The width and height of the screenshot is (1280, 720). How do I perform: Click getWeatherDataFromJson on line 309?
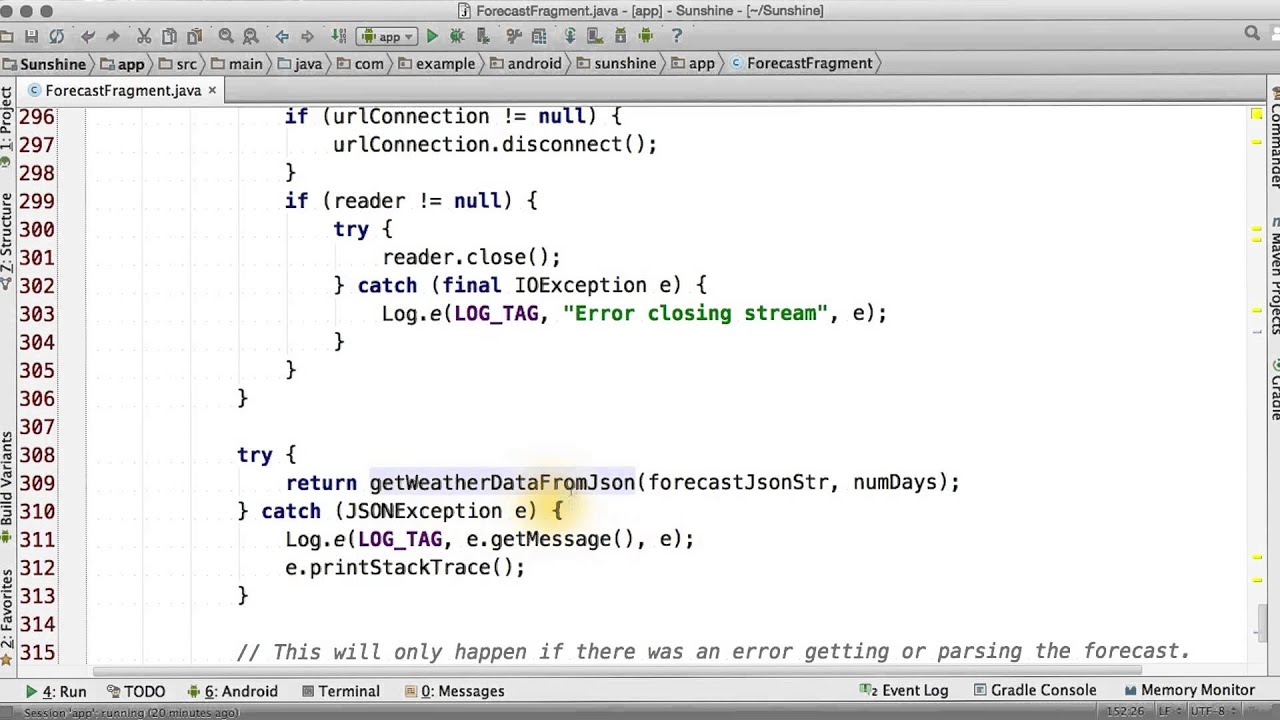pos(502,483)
